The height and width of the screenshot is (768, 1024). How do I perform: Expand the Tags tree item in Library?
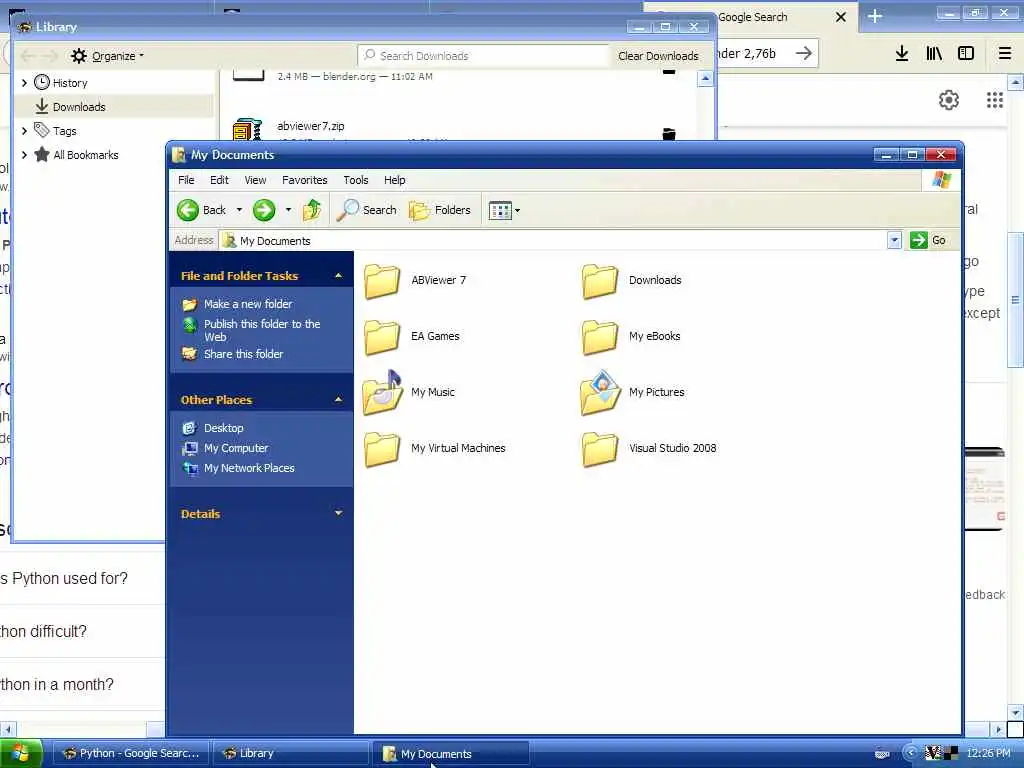pos(24,131)
